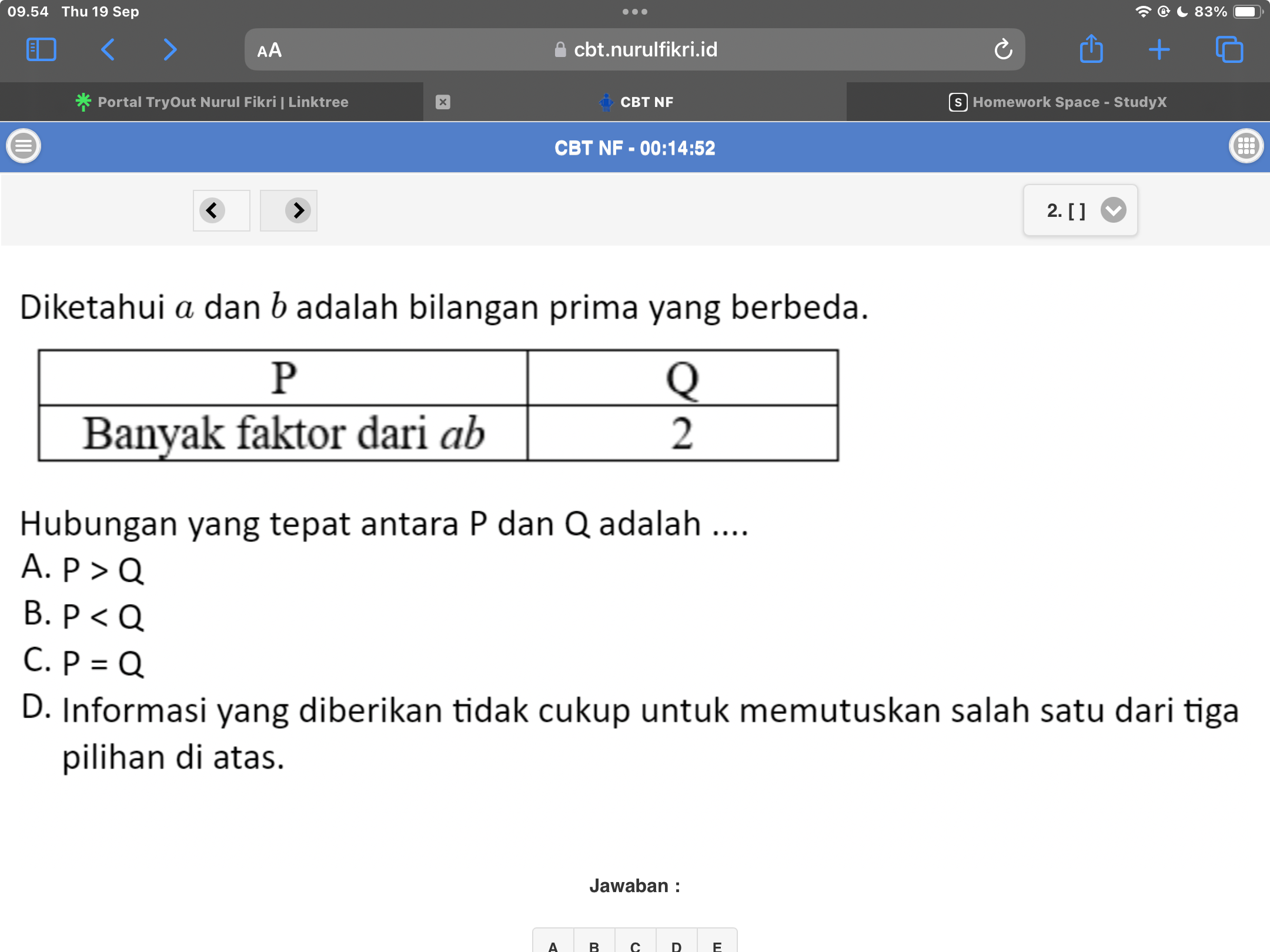Image resolution: width=1270 pixels, height=952 pixels.
Task: Expand the question number 2 dropdown
Action: (1081, 210)
